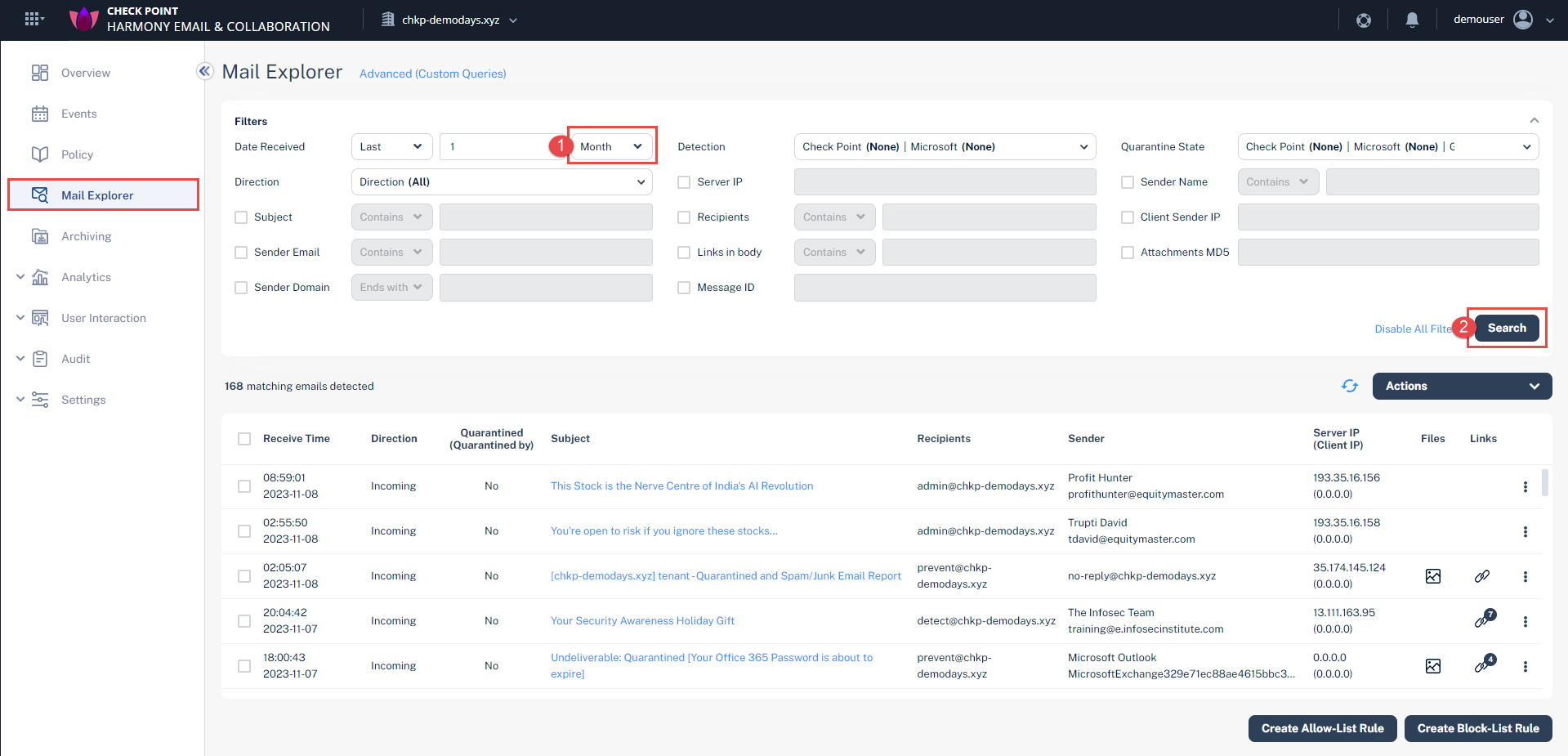Click the Receive Time column header
Image resolution: width=1568 pixels, height=756 pixels.
[297, 439]
